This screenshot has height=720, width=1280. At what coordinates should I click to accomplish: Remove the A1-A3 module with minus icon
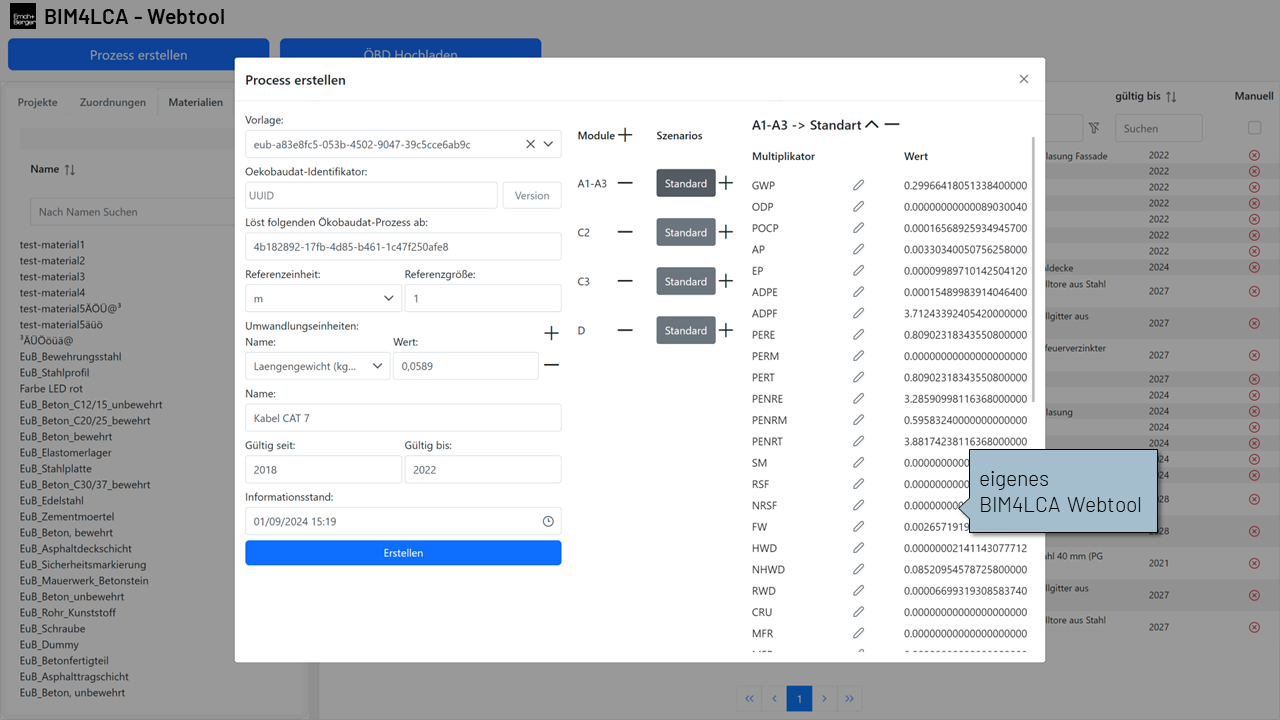click(625, 183)
